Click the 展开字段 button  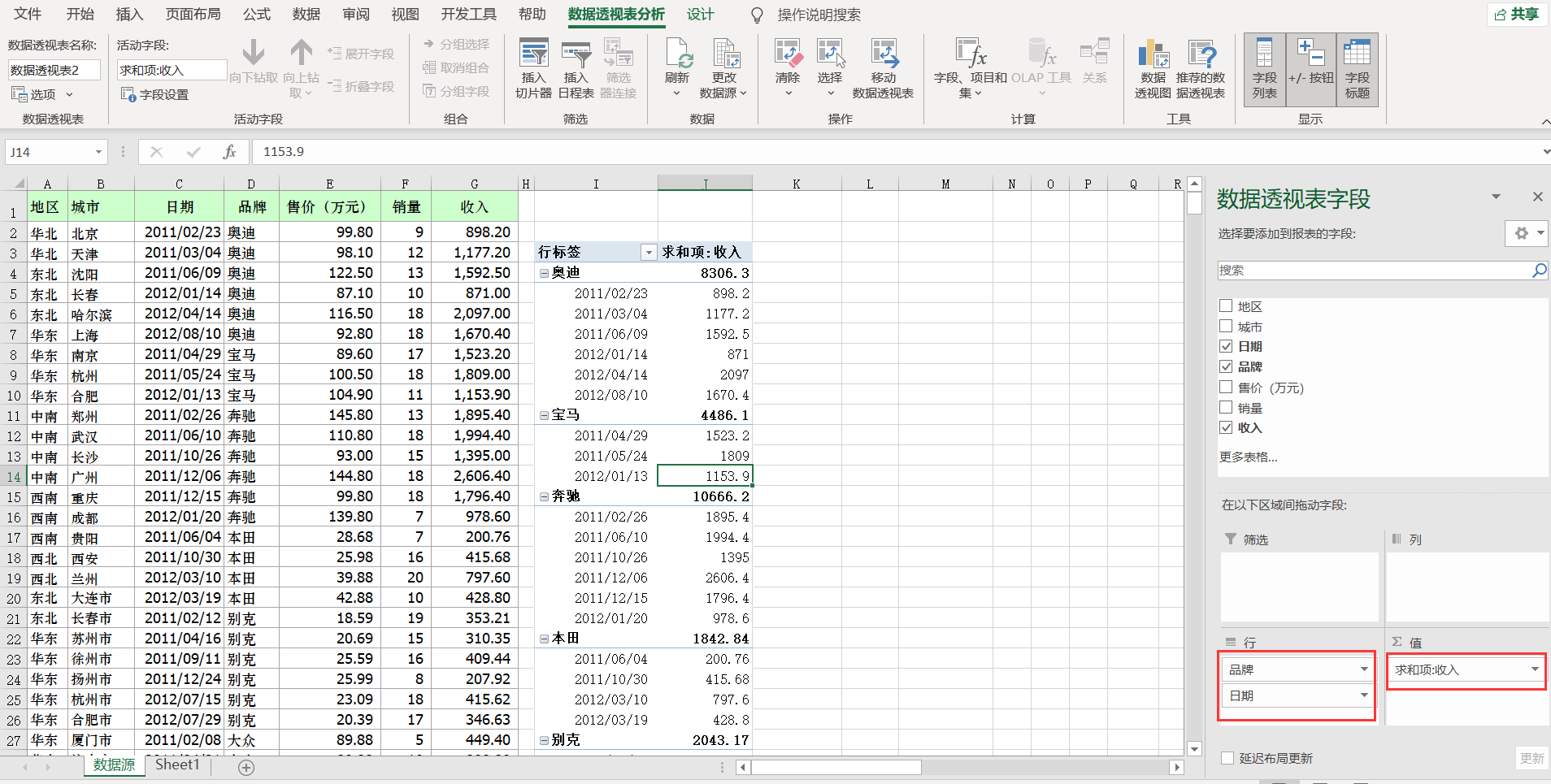click(361, 54)
